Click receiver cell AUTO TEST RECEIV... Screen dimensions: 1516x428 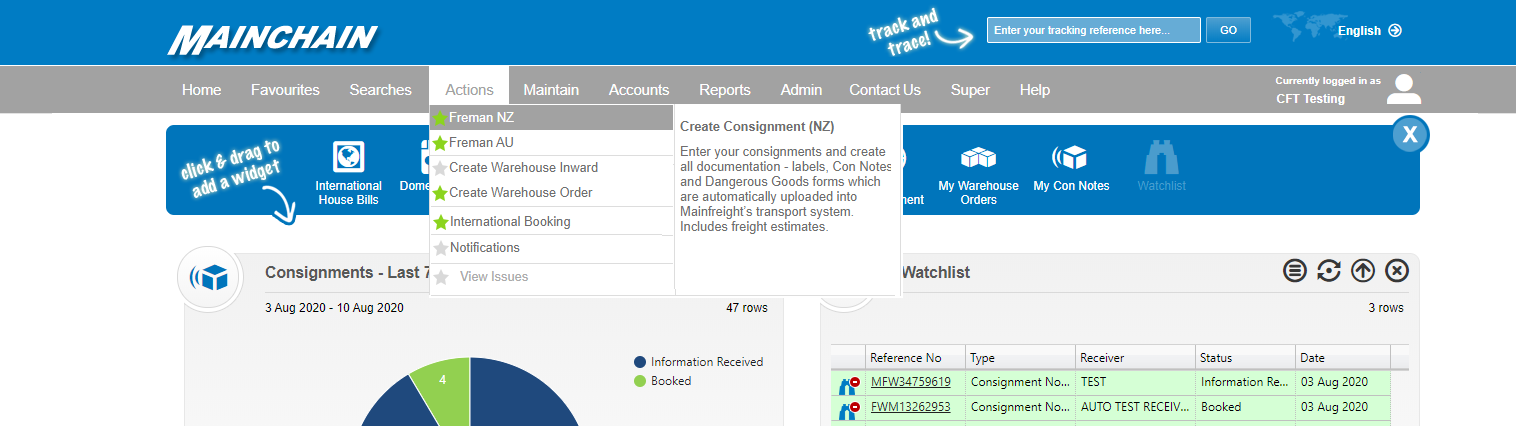(1135, 407)
